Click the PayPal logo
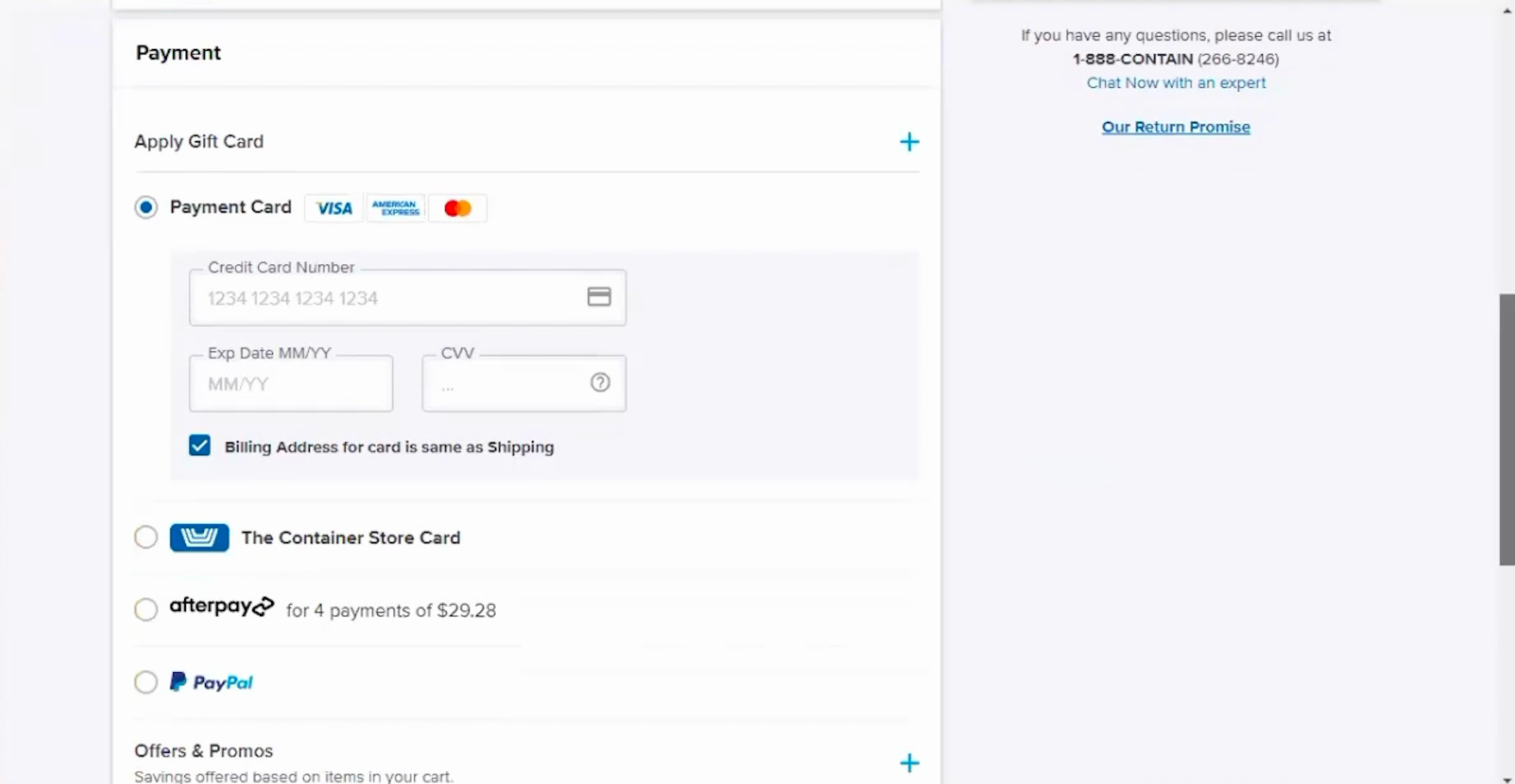1515x784 pixels. (212, 682)
